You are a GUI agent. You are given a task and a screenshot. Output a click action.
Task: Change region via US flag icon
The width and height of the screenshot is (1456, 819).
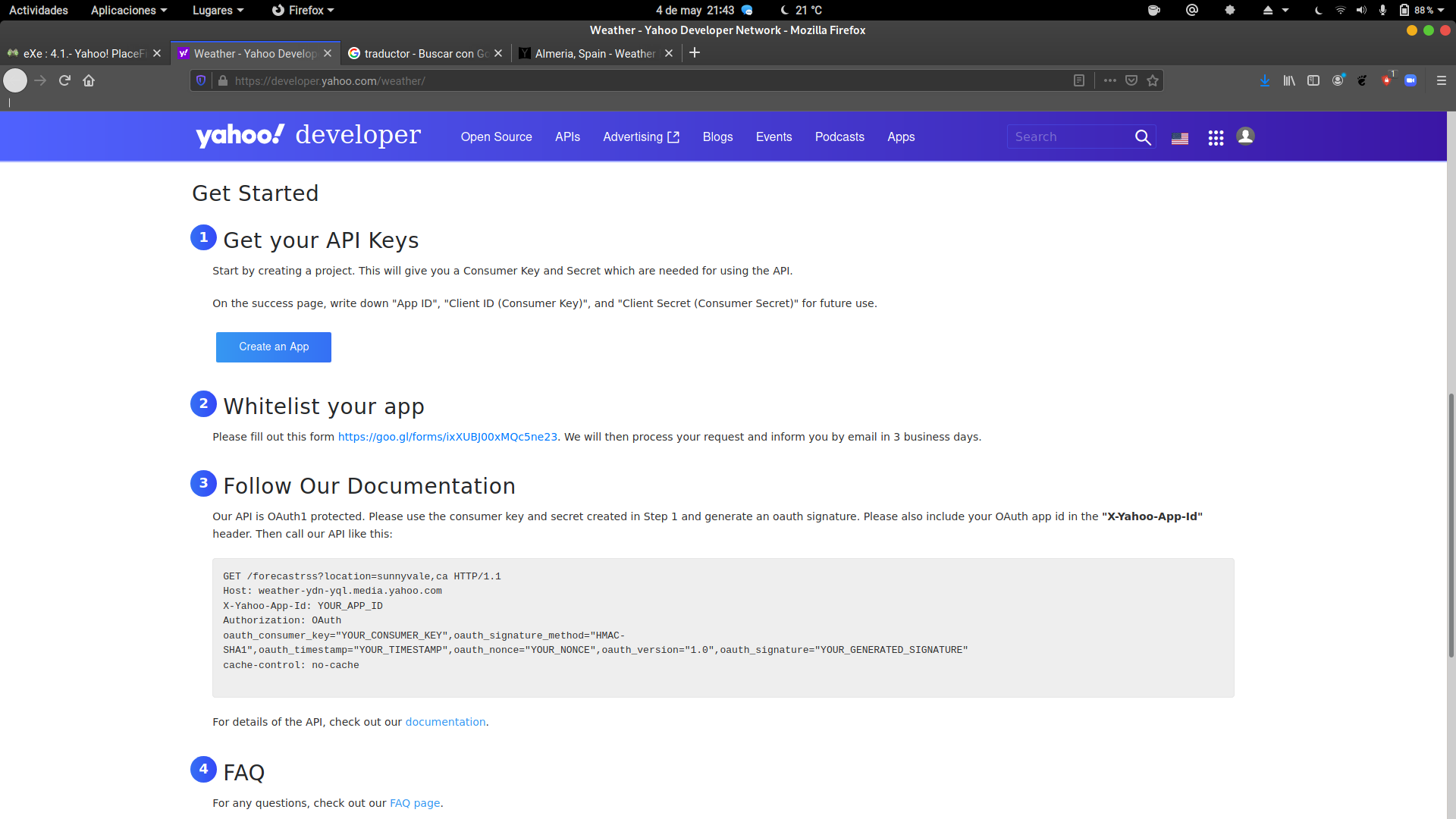click(1180, 139)
